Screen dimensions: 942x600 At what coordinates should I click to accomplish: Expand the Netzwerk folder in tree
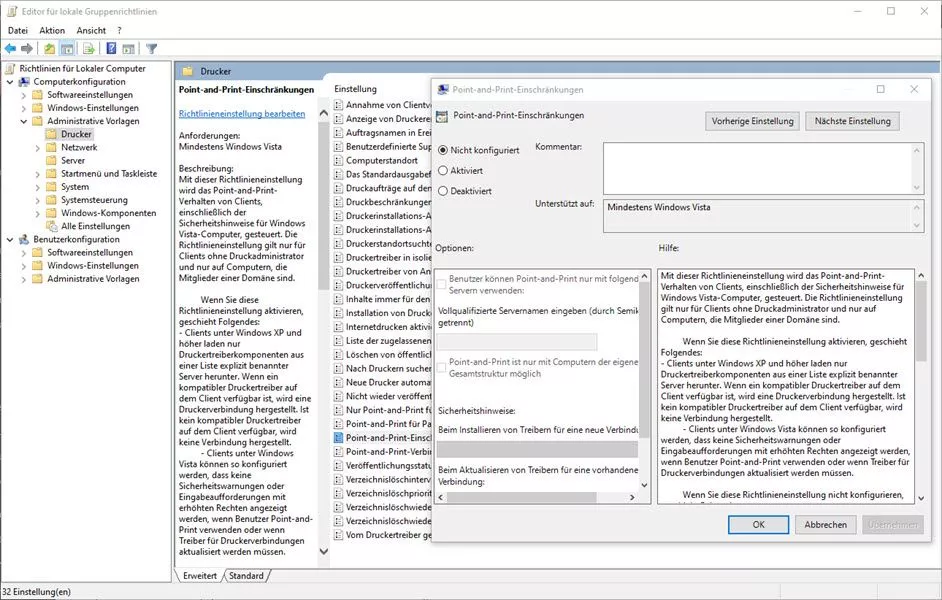[x=37, y=147]
